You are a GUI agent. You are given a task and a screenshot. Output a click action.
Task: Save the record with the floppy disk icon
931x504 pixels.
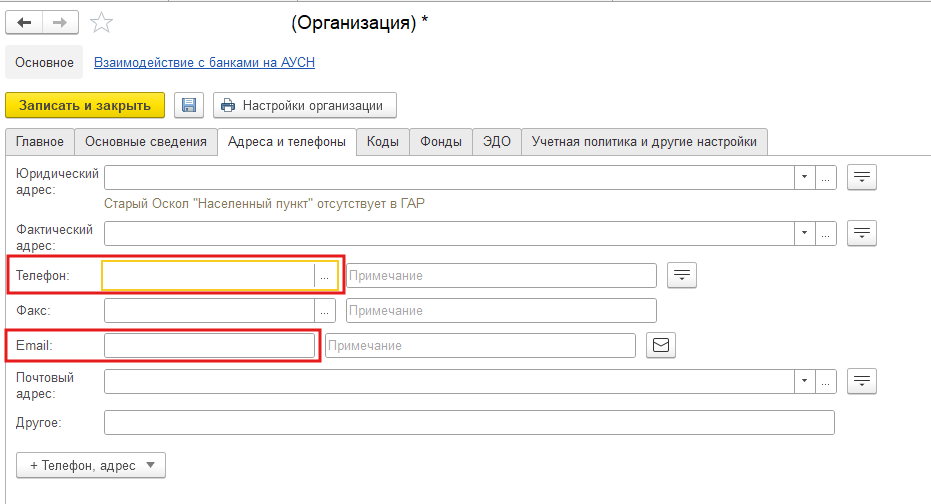pyautogui.click(x=189, y=105)
